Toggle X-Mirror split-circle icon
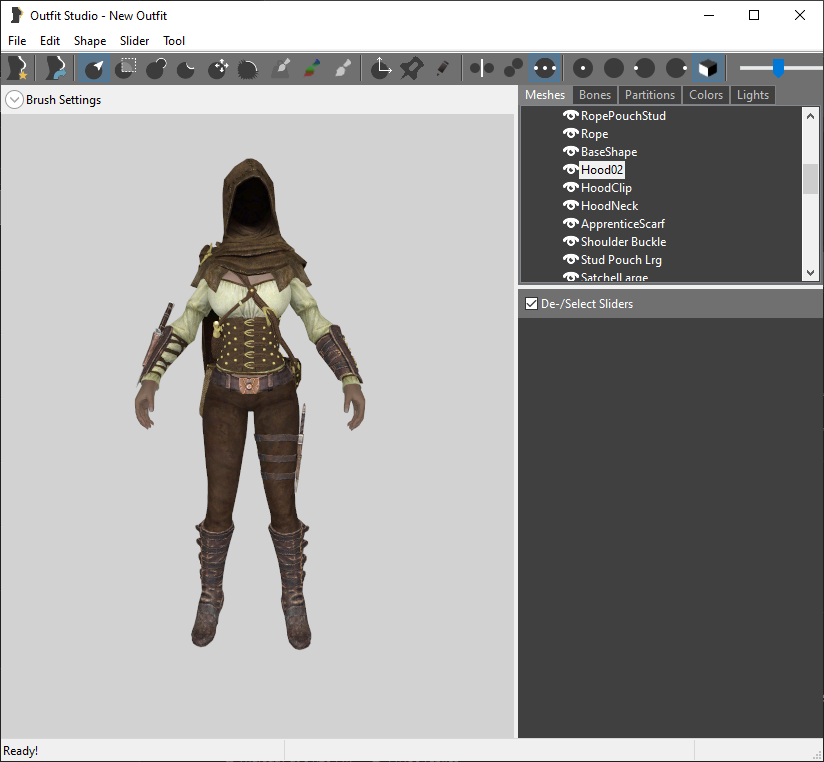Viewport: 824px width, 762px height. pyautogui.click(x=481, y=68)
